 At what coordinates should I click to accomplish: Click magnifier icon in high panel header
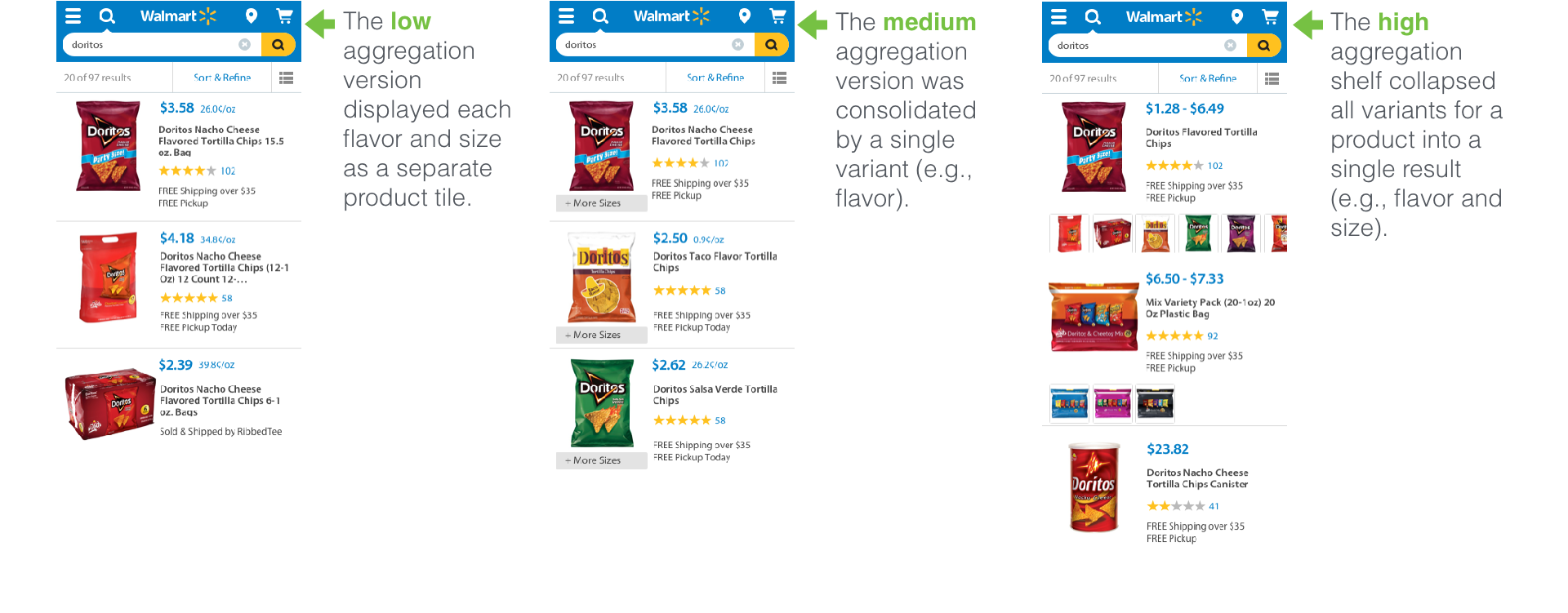(x=1093, y=17)
